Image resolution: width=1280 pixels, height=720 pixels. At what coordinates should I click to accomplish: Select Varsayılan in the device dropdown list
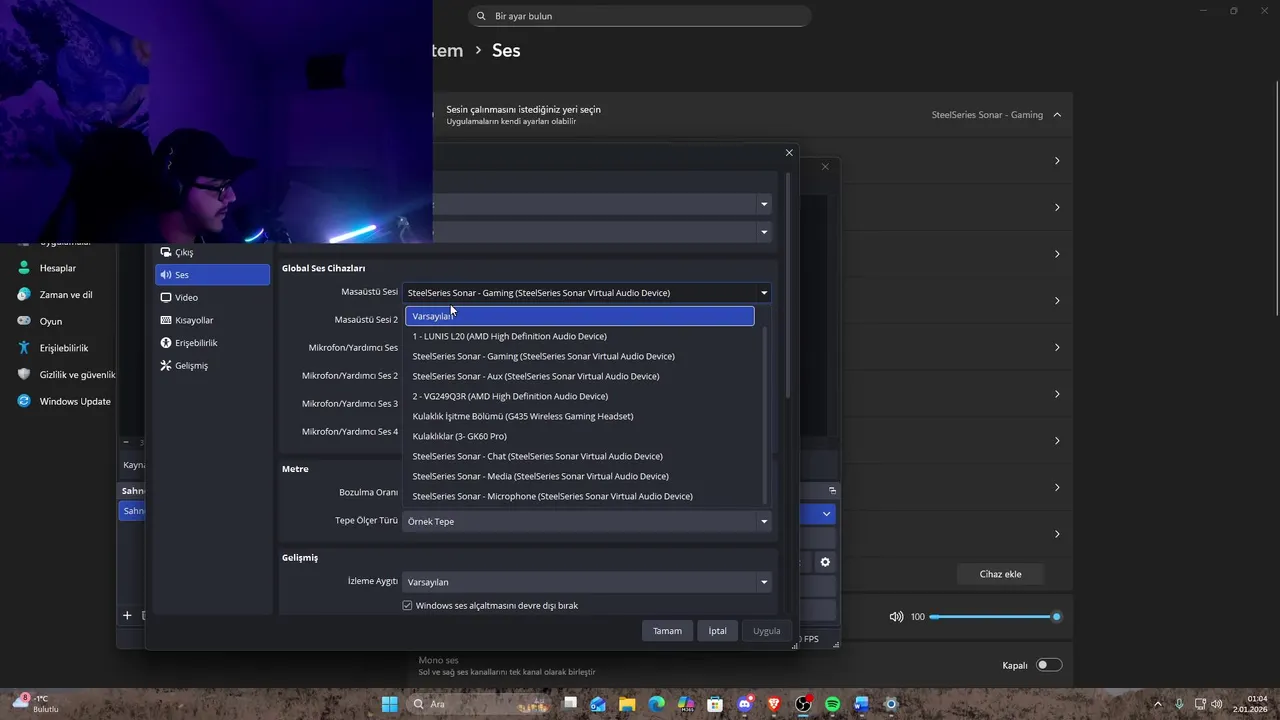[x=580, y=316]
